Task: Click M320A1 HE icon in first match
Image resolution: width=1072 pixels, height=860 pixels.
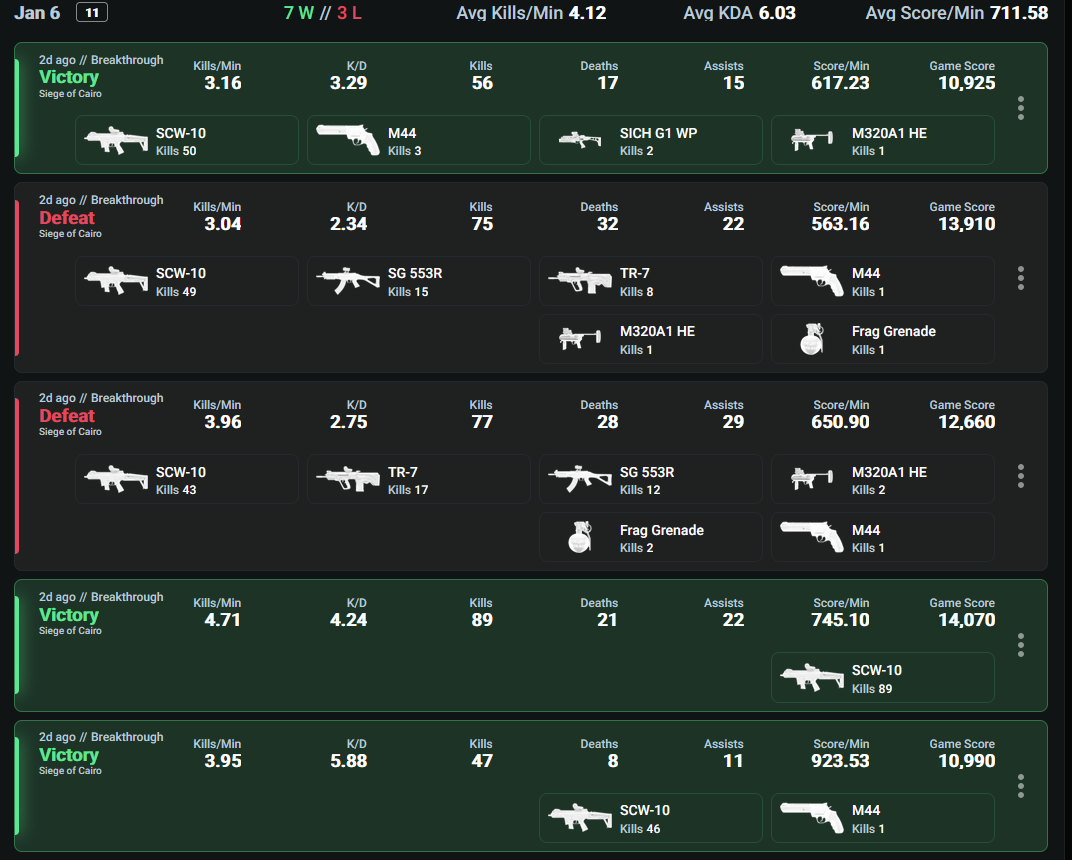Action: click(x=812, y=140)
